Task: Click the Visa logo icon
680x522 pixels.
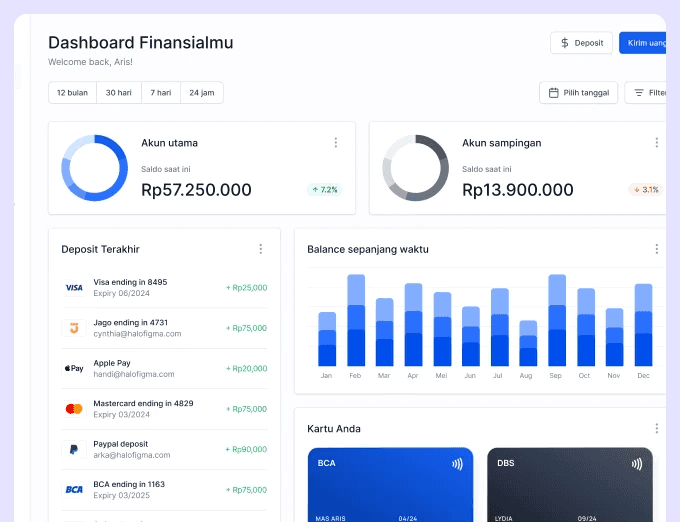Action: click(x=74, y=287)
